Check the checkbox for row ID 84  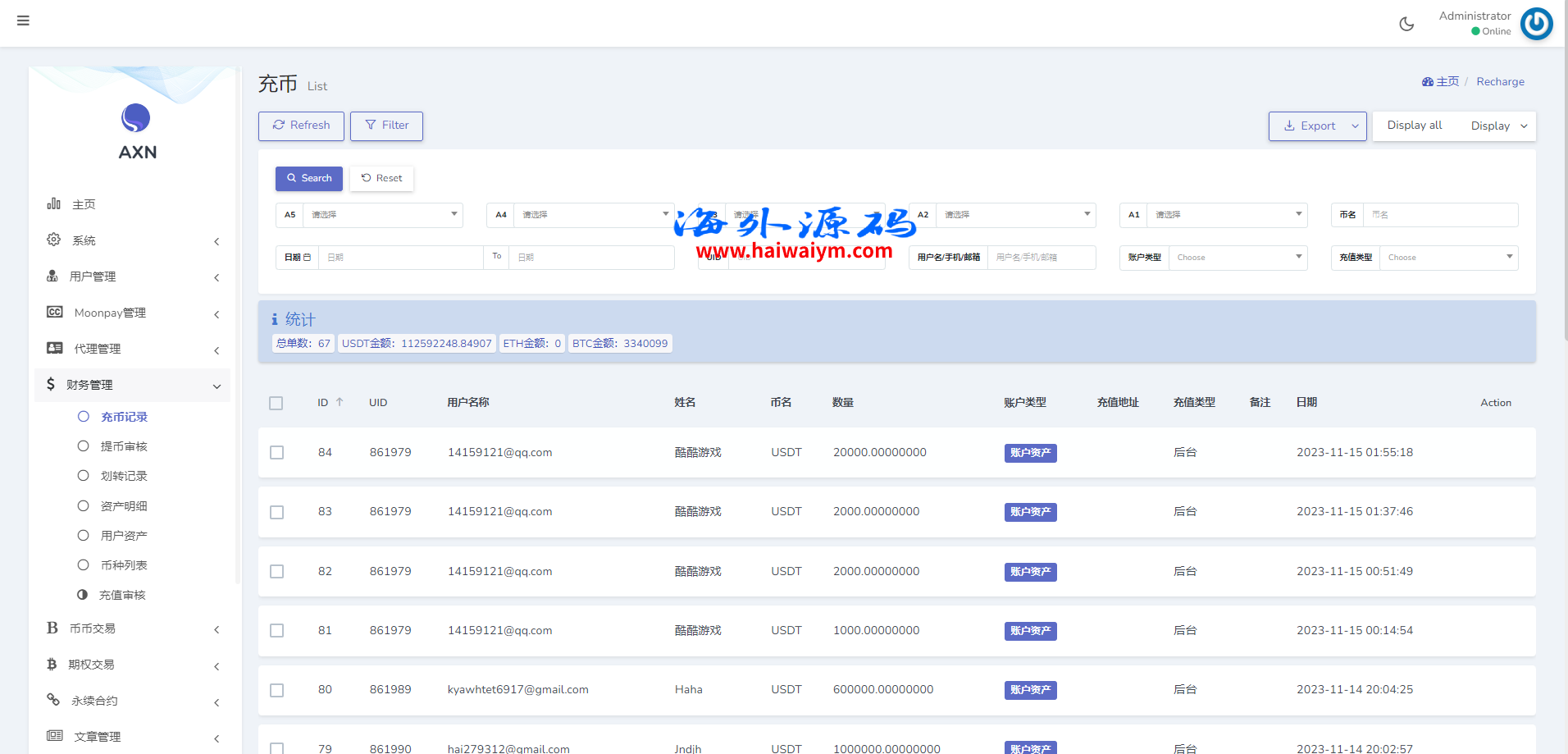[277, 453]
